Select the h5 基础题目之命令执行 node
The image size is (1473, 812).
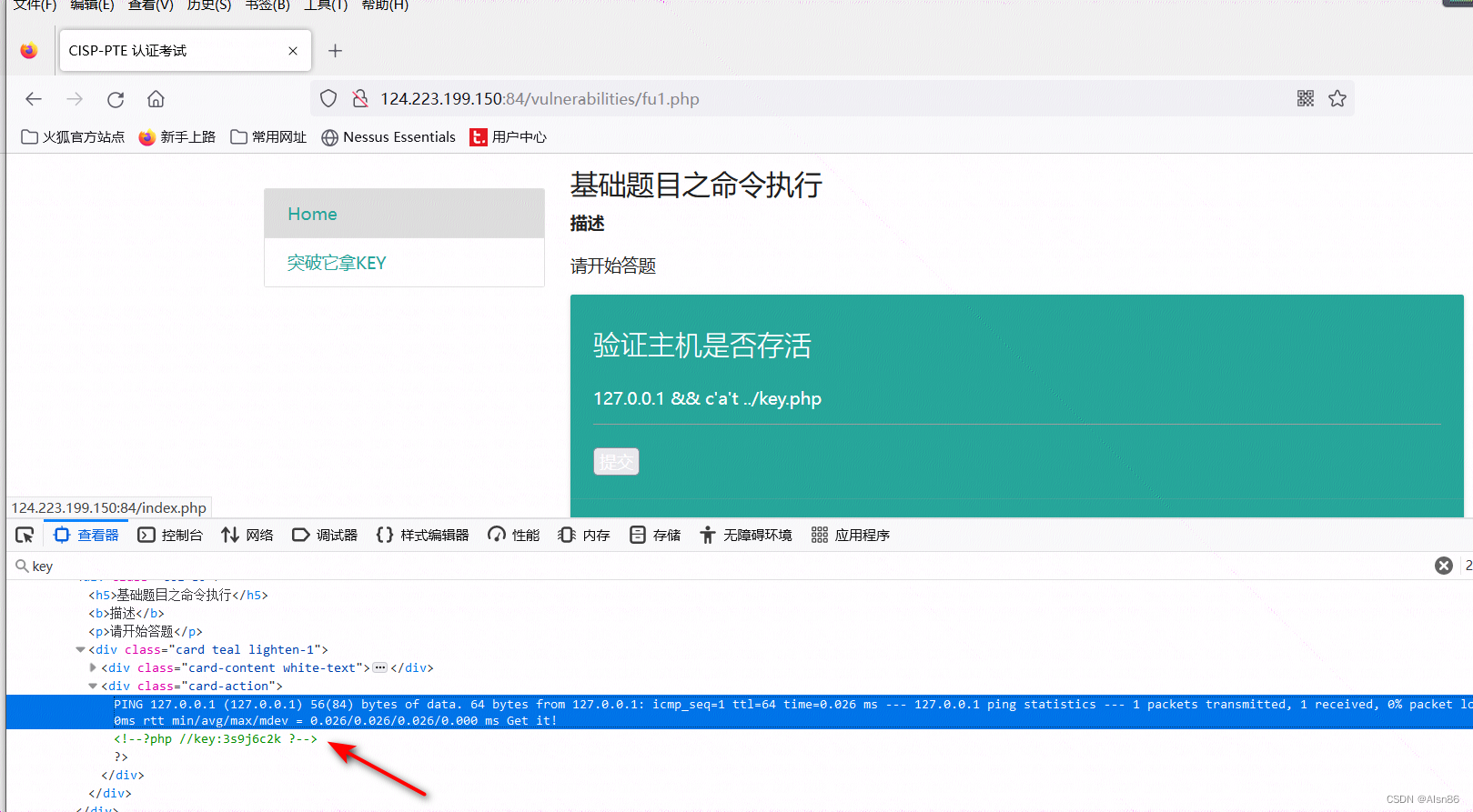[178, 596]
